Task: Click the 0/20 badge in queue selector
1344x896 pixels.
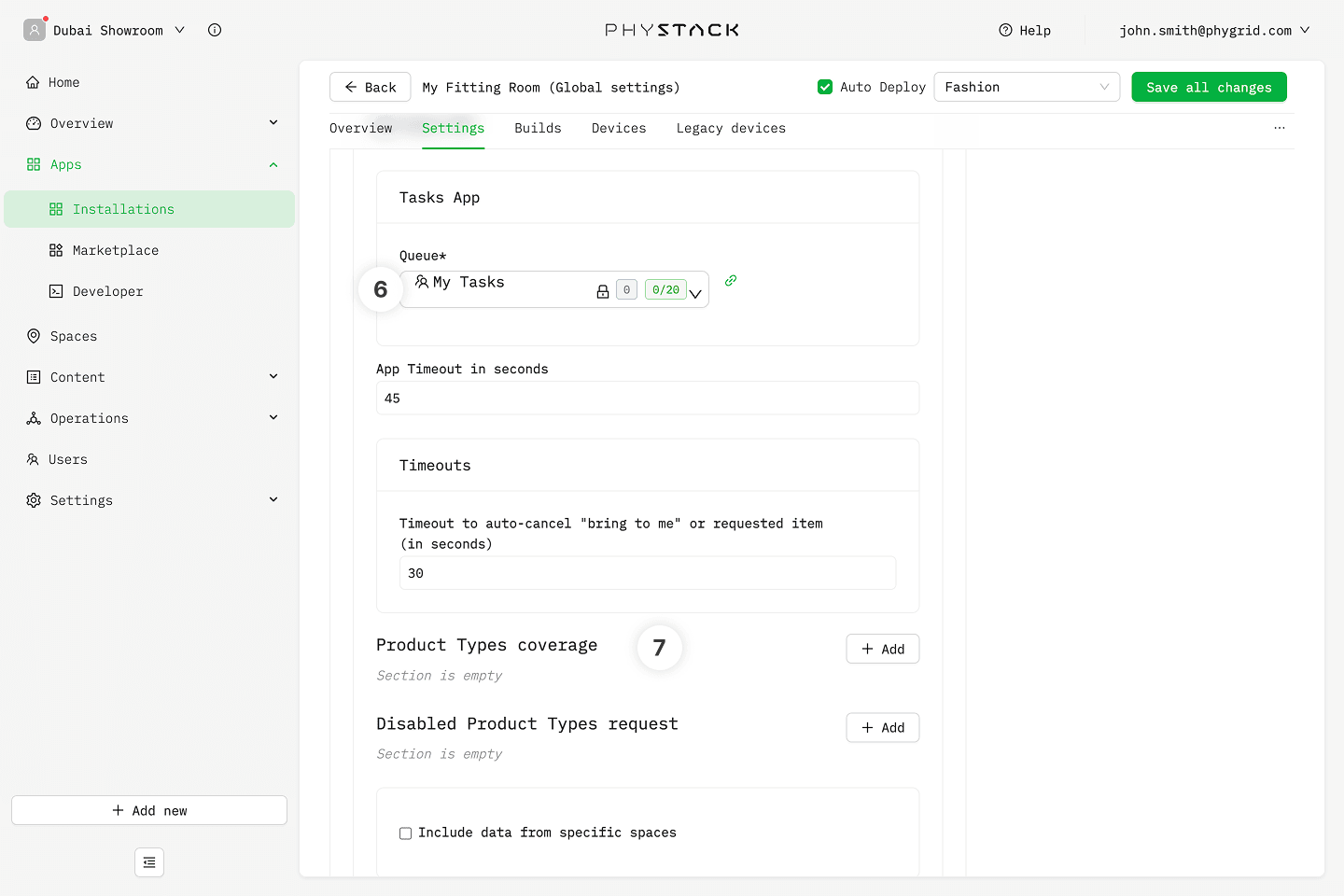Action: point(665,290)
